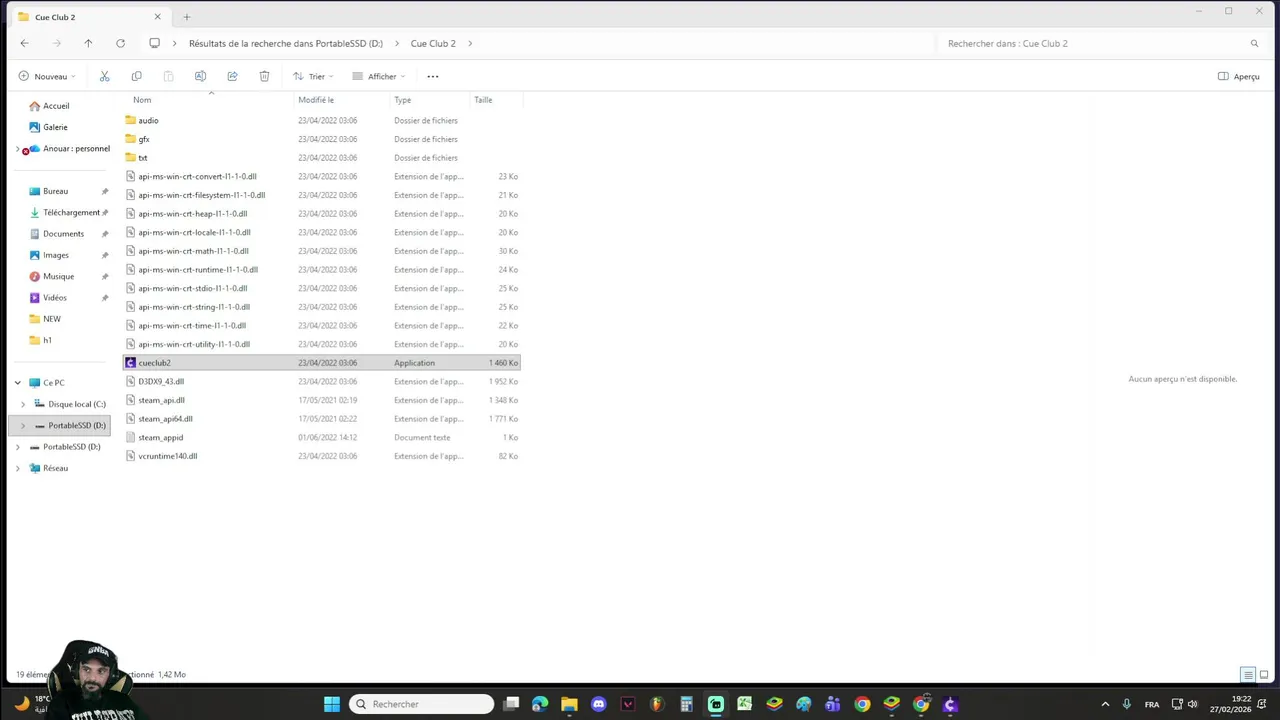Screen dimensions: 1280x720
Task: Go up one folder level with the up arrow
Action: tap(88, 43)
